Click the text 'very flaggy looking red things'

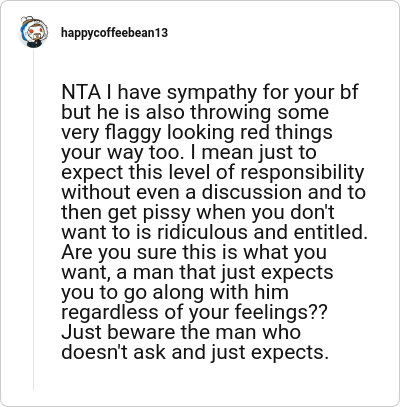[197, 133]
